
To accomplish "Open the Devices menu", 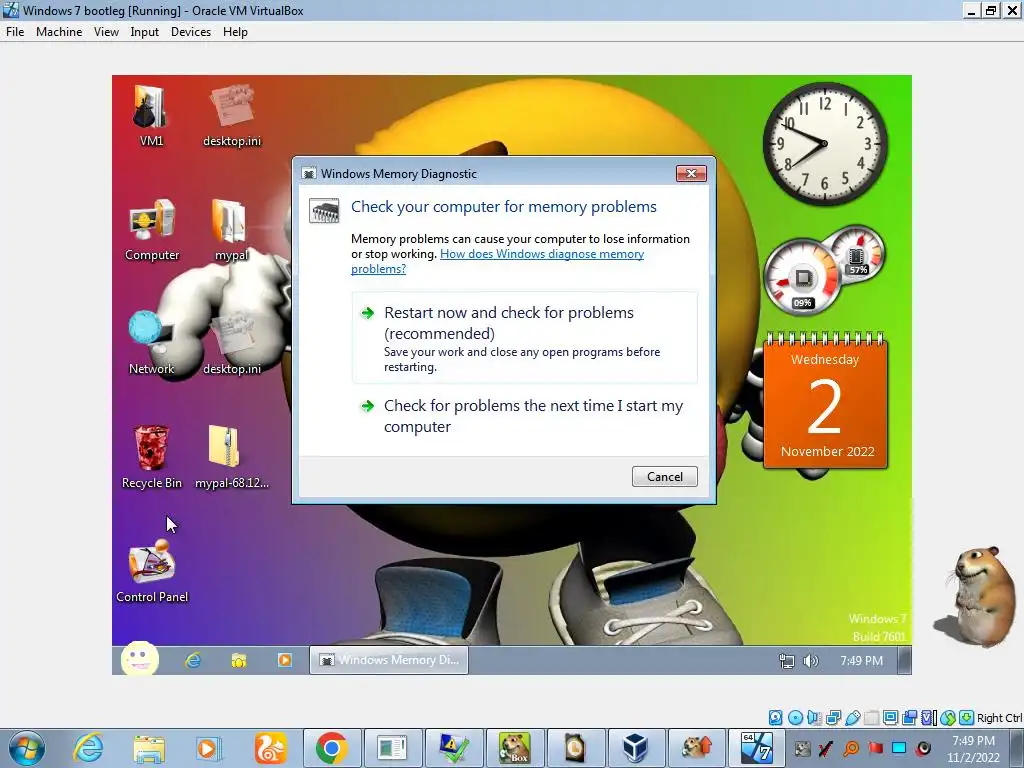I will (x=191, y=31).
